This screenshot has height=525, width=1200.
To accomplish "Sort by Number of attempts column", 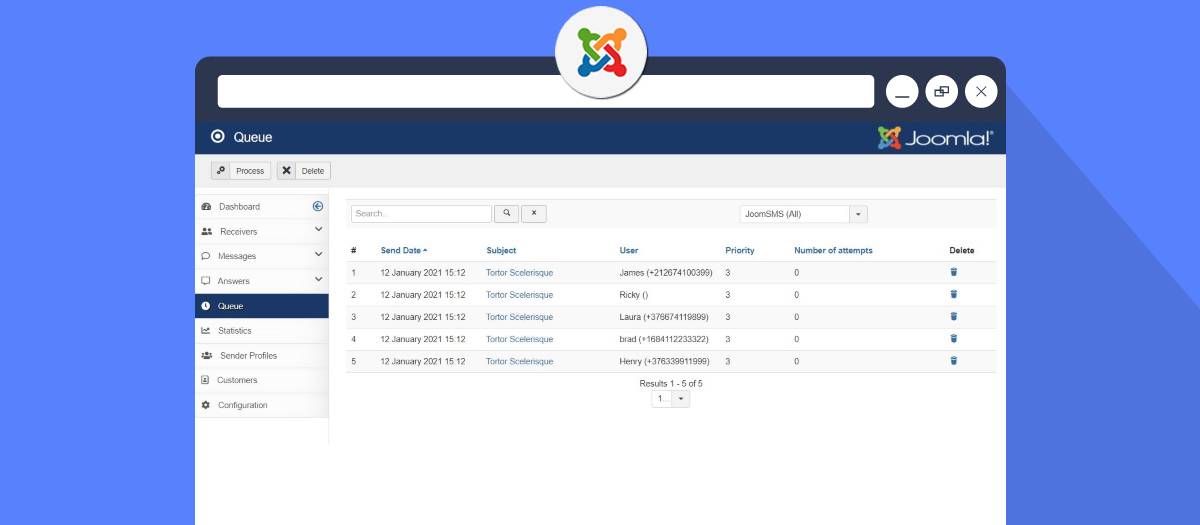I will click(833, 250).
